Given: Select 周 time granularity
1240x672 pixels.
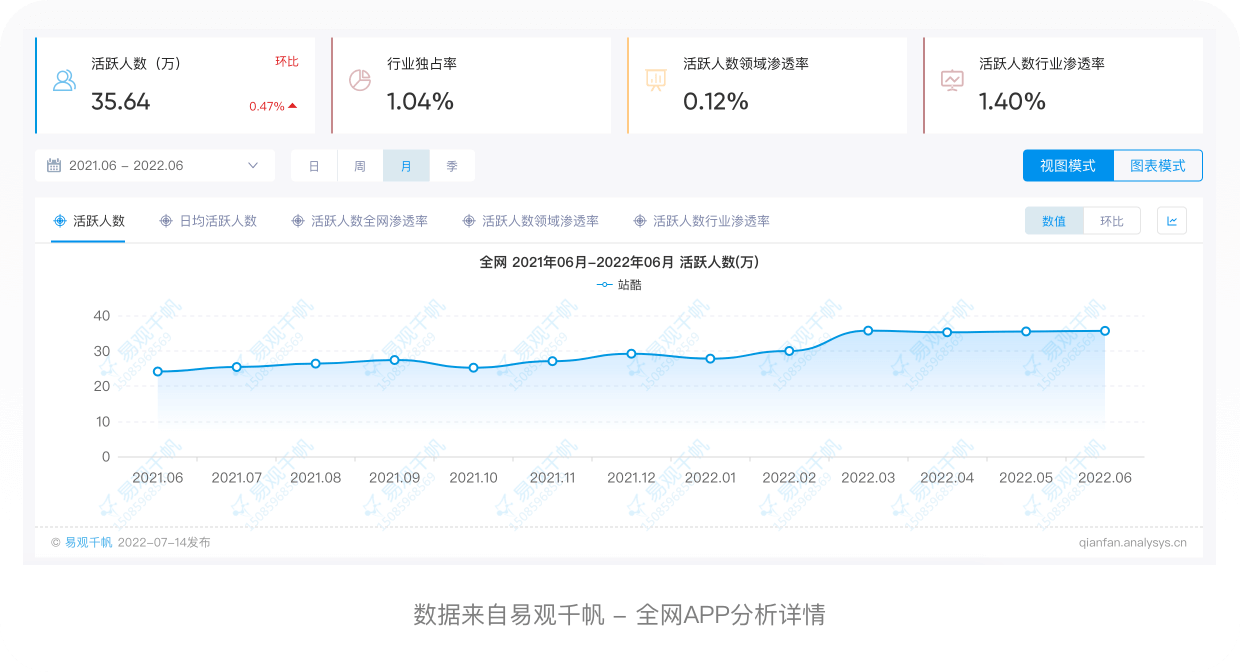Looking at the screenshot, I should (x=360, y=166).
